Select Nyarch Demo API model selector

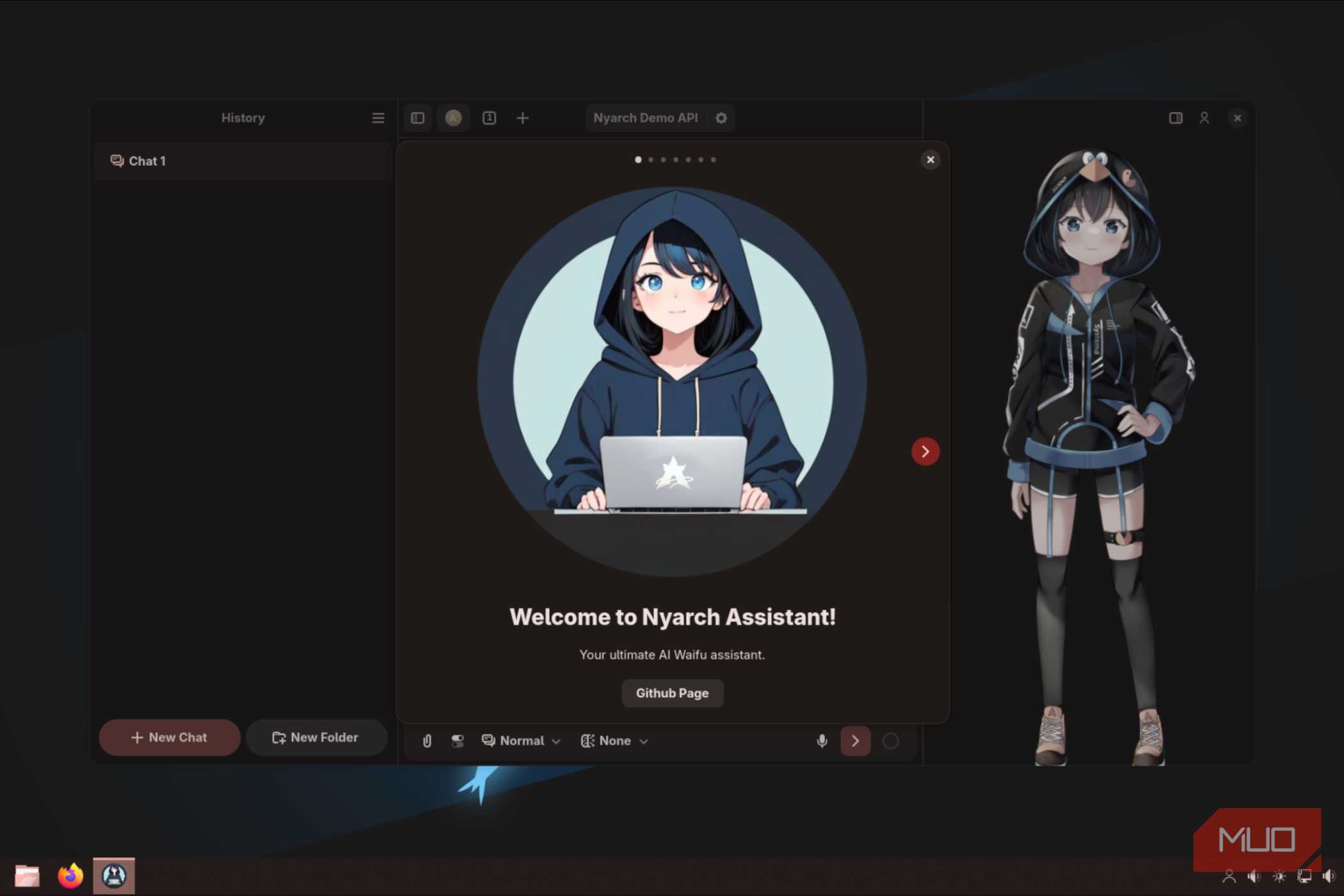[645, 118]
